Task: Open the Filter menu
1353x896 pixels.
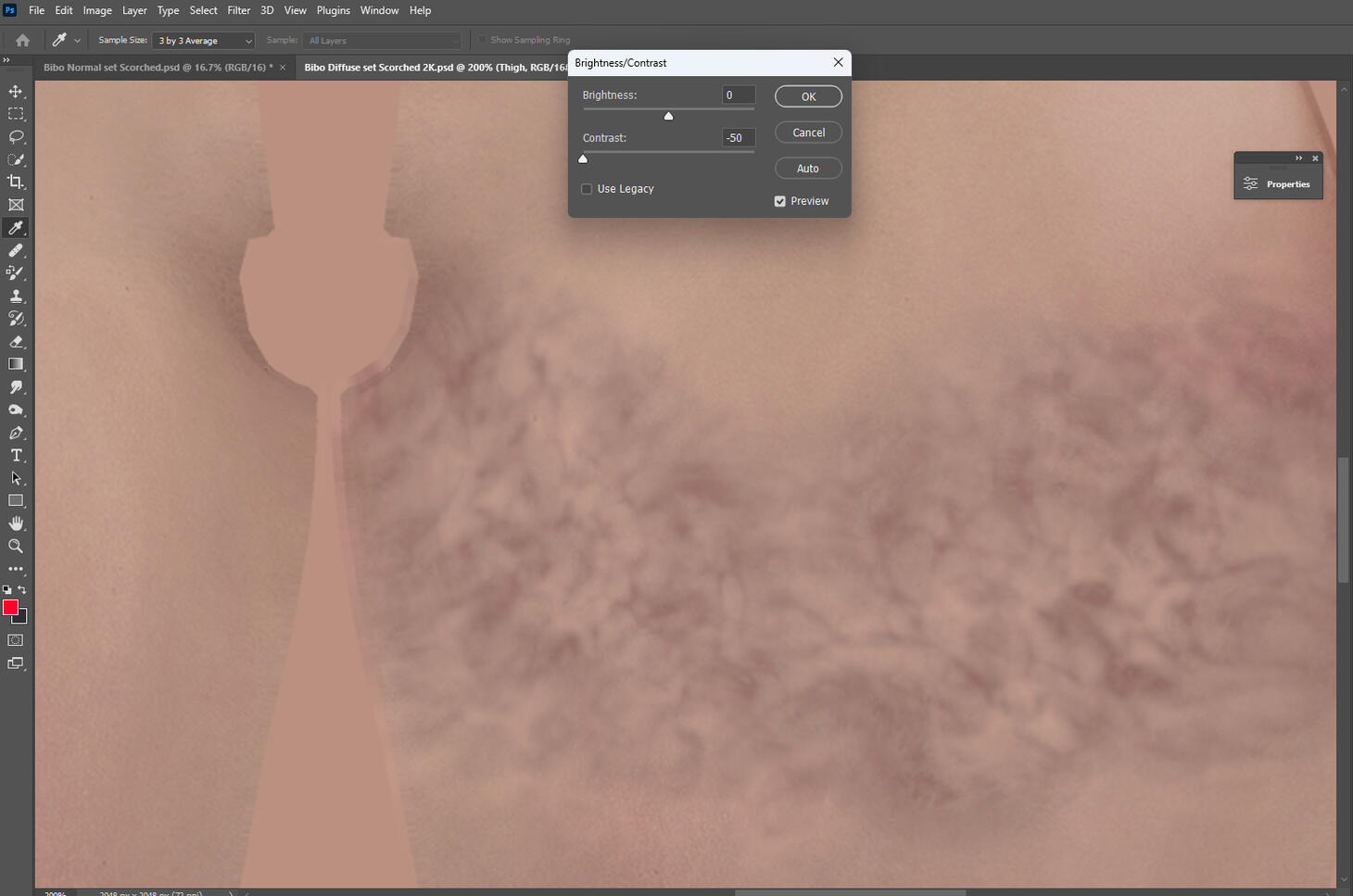Action: tap(238, 10)
